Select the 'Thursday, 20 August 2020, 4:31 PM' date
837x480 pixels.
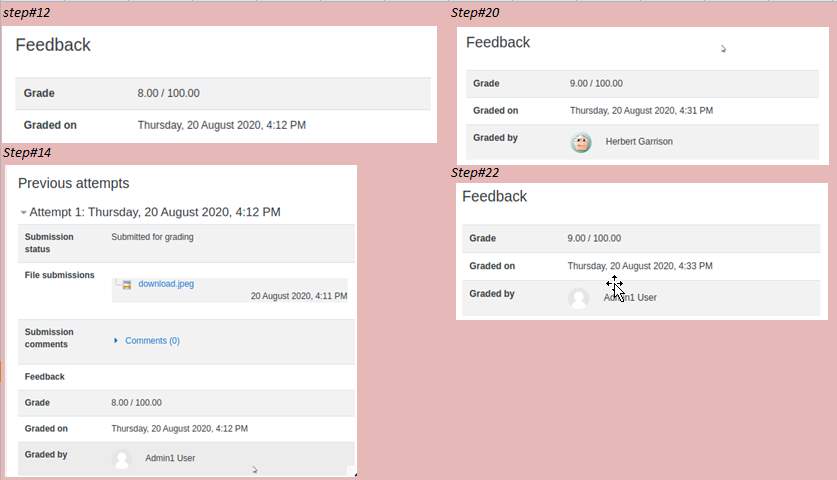641,111
